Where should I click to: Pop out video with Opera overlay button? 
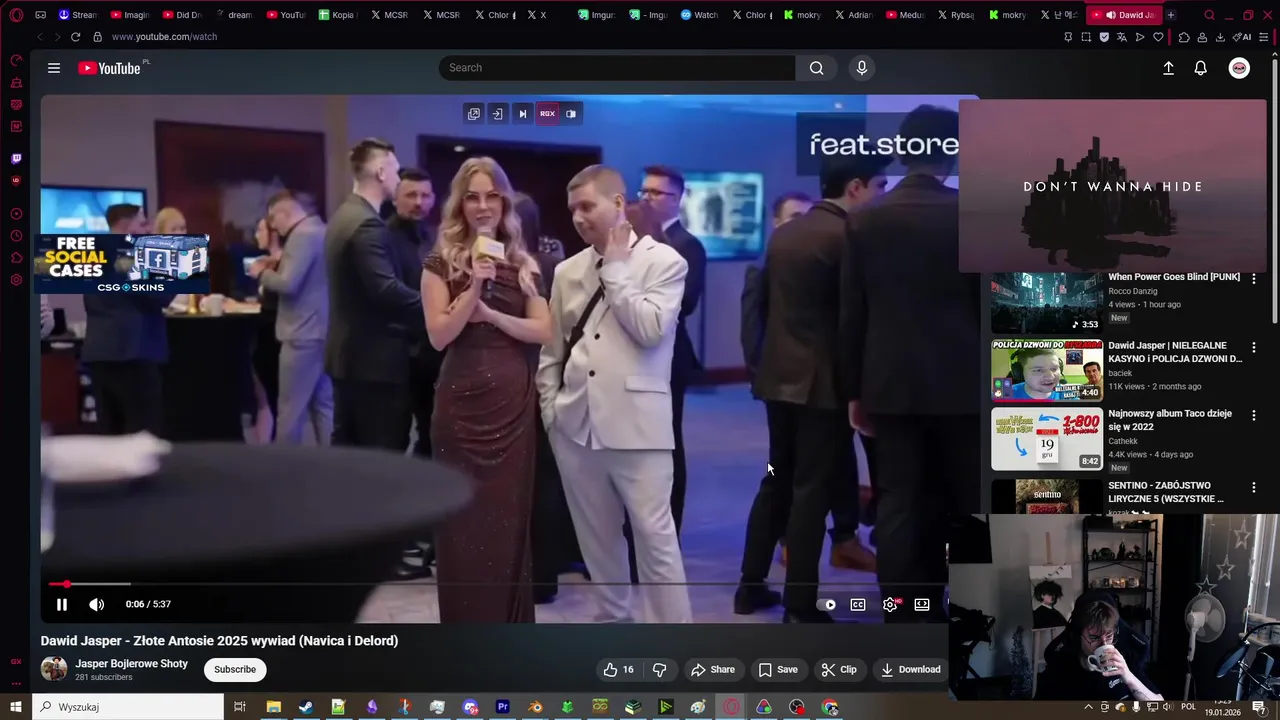[474, 114]
